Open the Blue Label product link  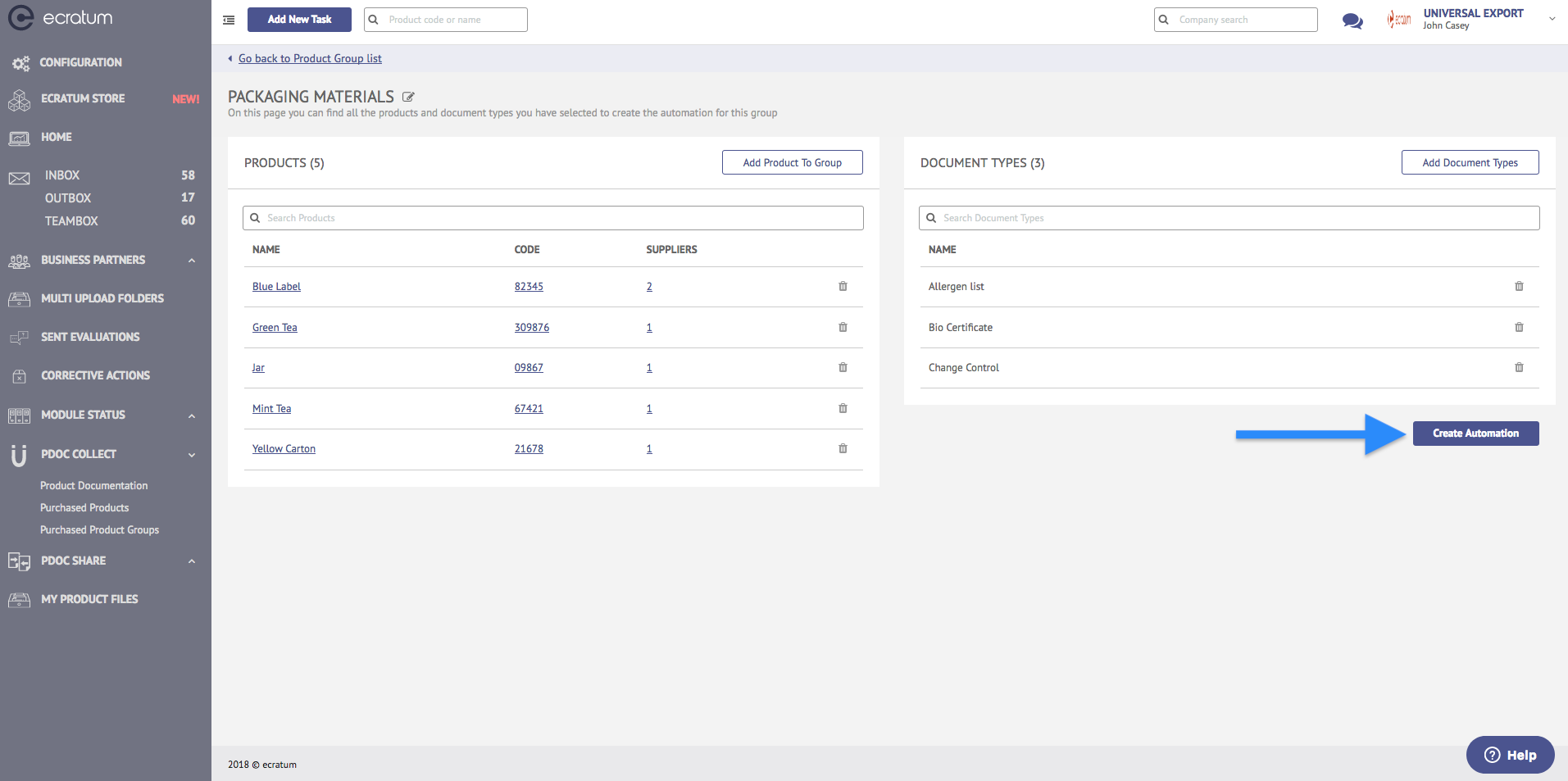pyautogui.click(x=276, y=287)
